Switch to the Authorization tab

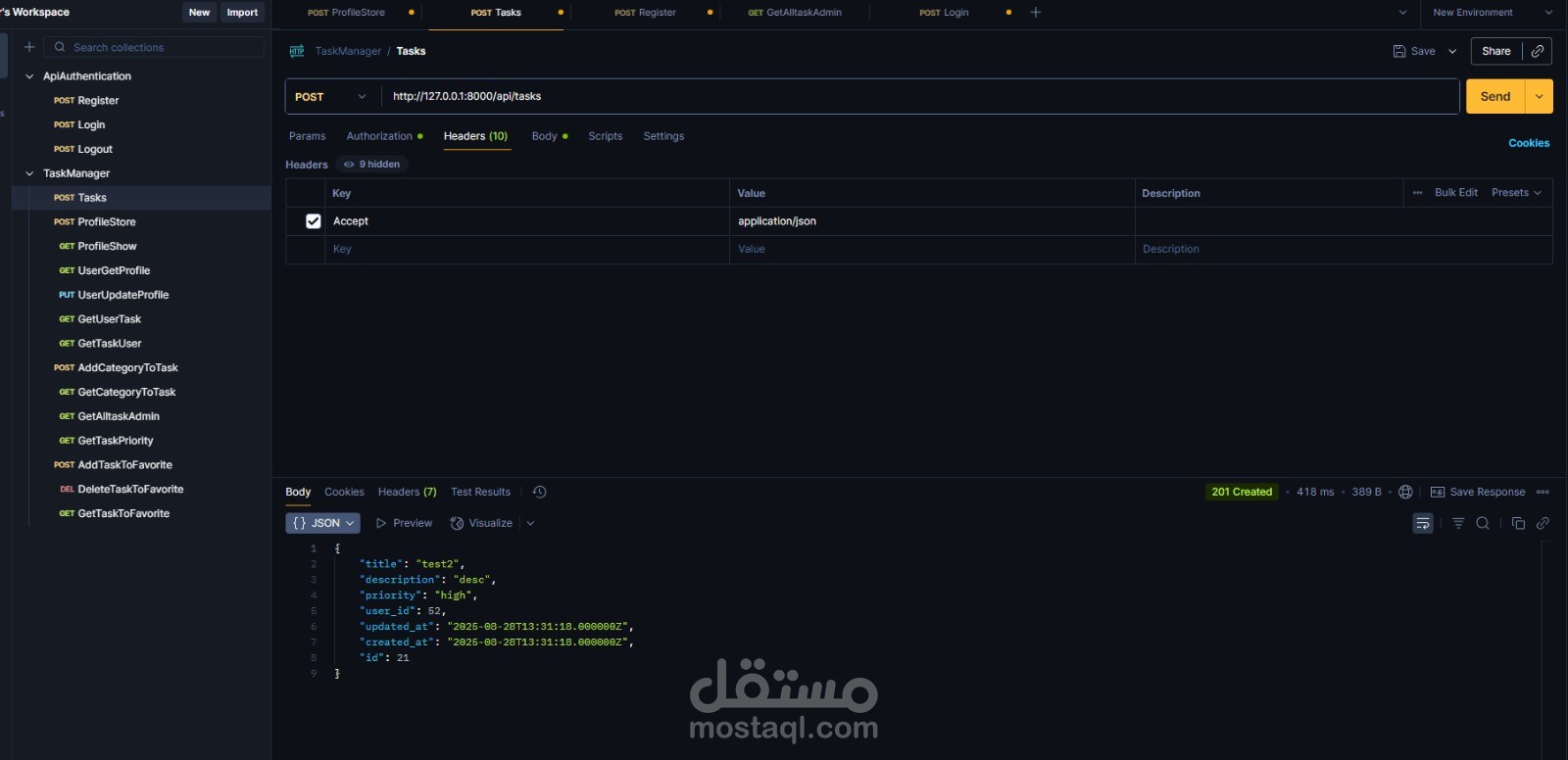point(384,136)
